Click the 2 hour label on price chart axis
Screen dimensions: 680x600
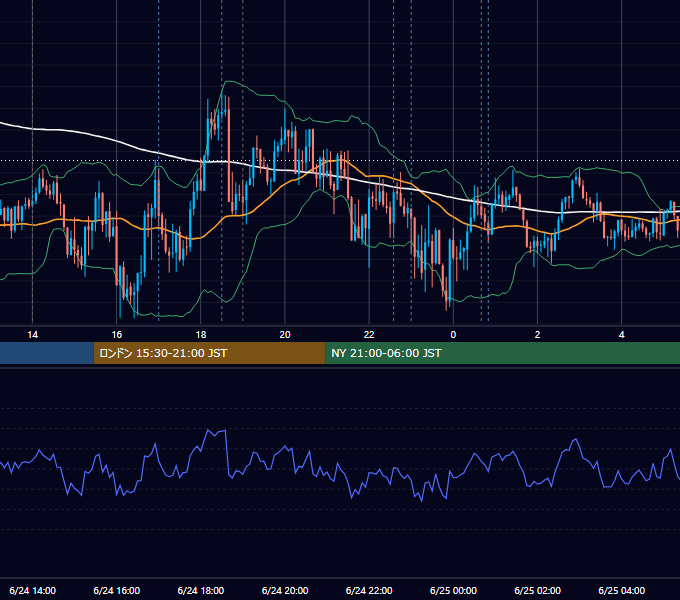pos(537,335)
